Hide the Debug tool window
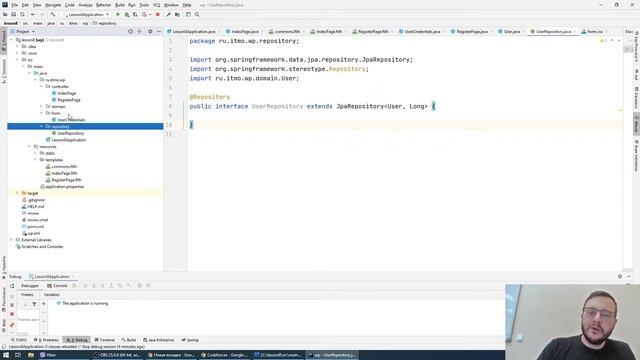The image size is (640, 360). pyautogui.click(x=629, y=276)
